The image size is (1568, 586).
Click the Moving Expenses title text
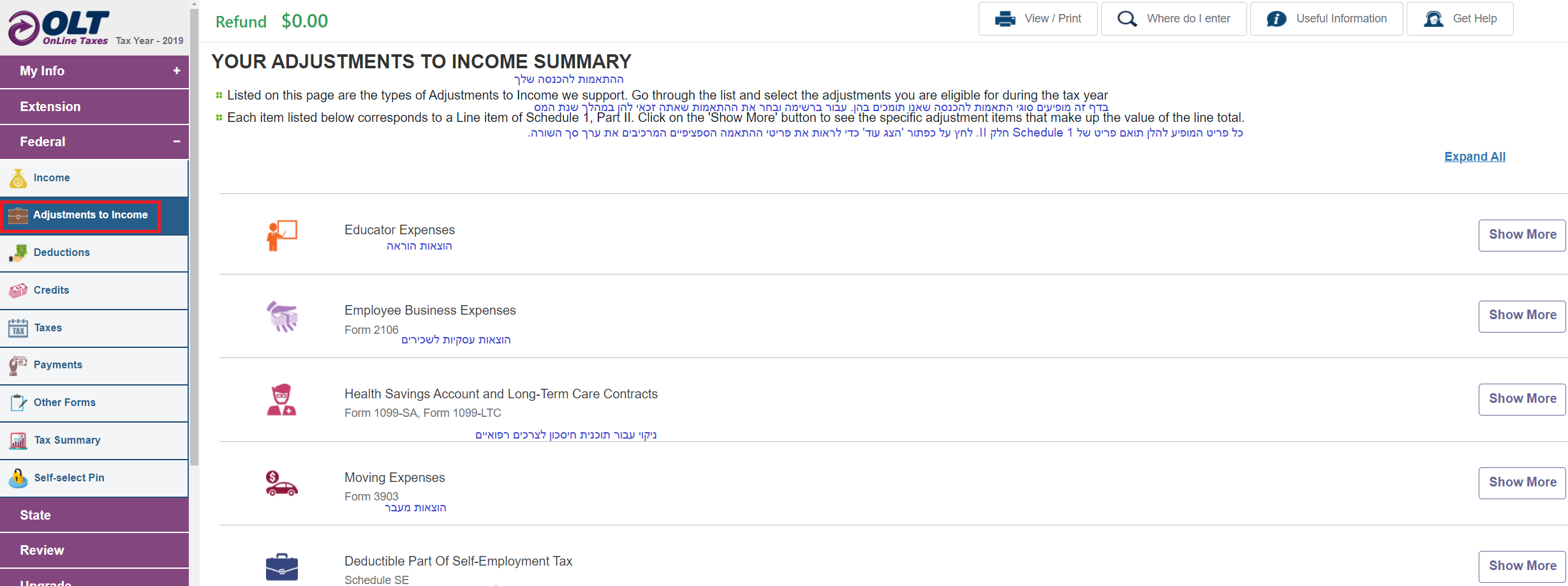395,477
